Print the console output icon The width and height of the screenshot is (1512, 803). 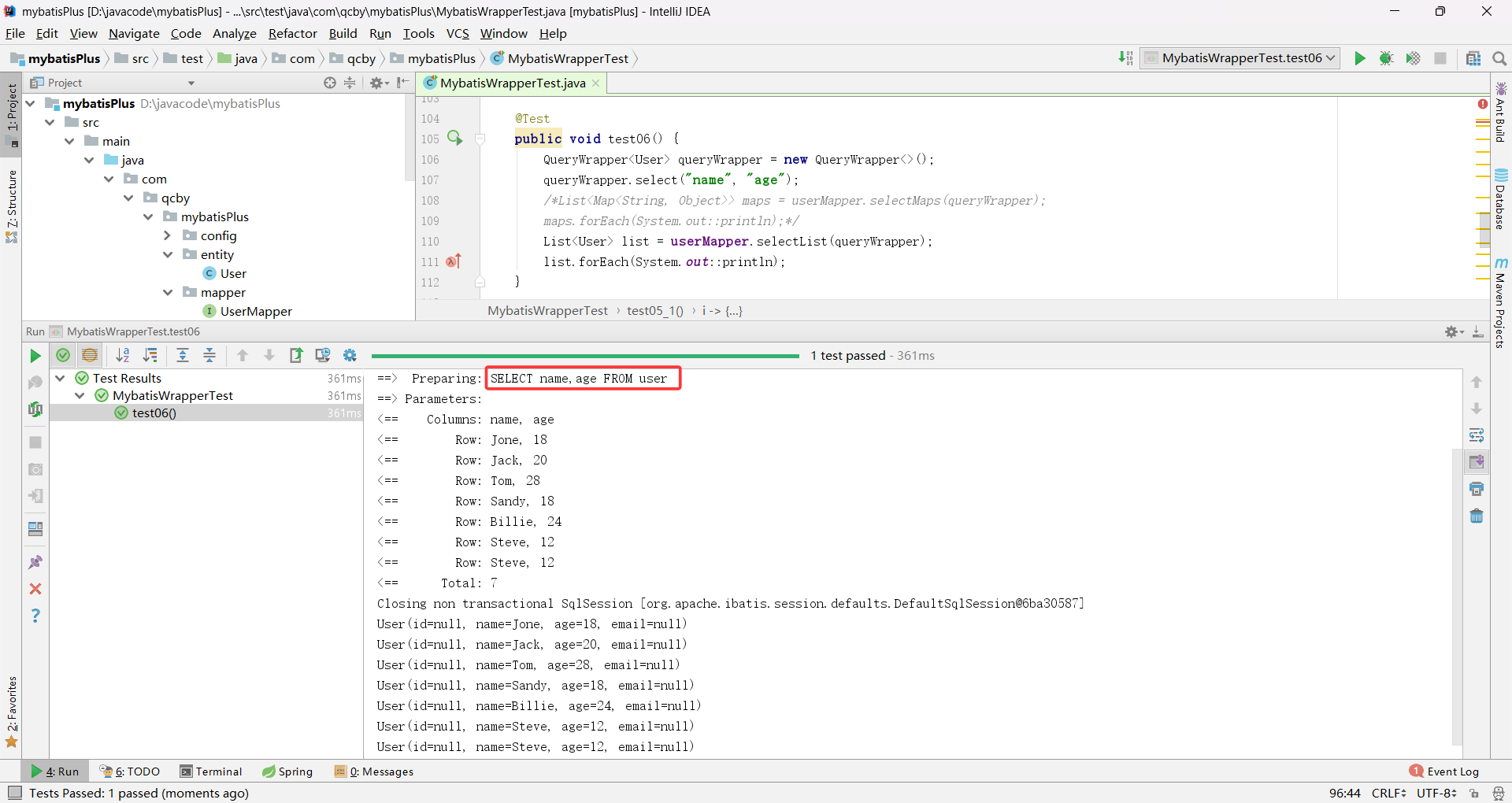click(1477, 490)
